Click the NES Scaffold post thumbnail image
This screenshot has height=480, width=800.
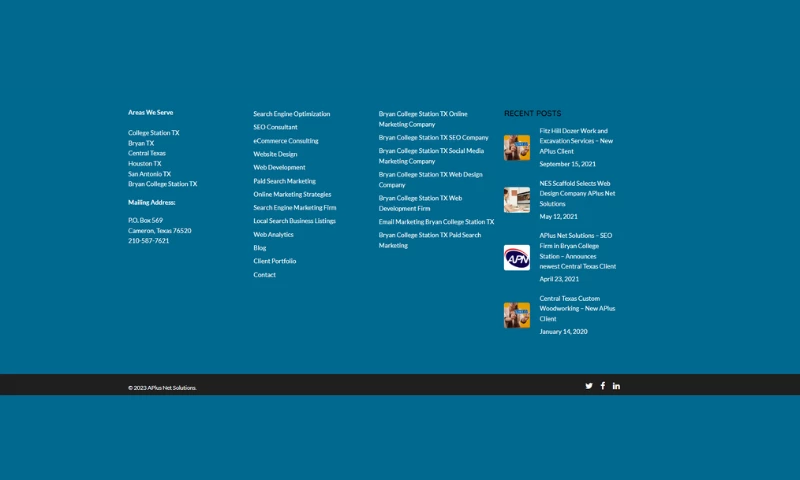click(x=517, y=200)
